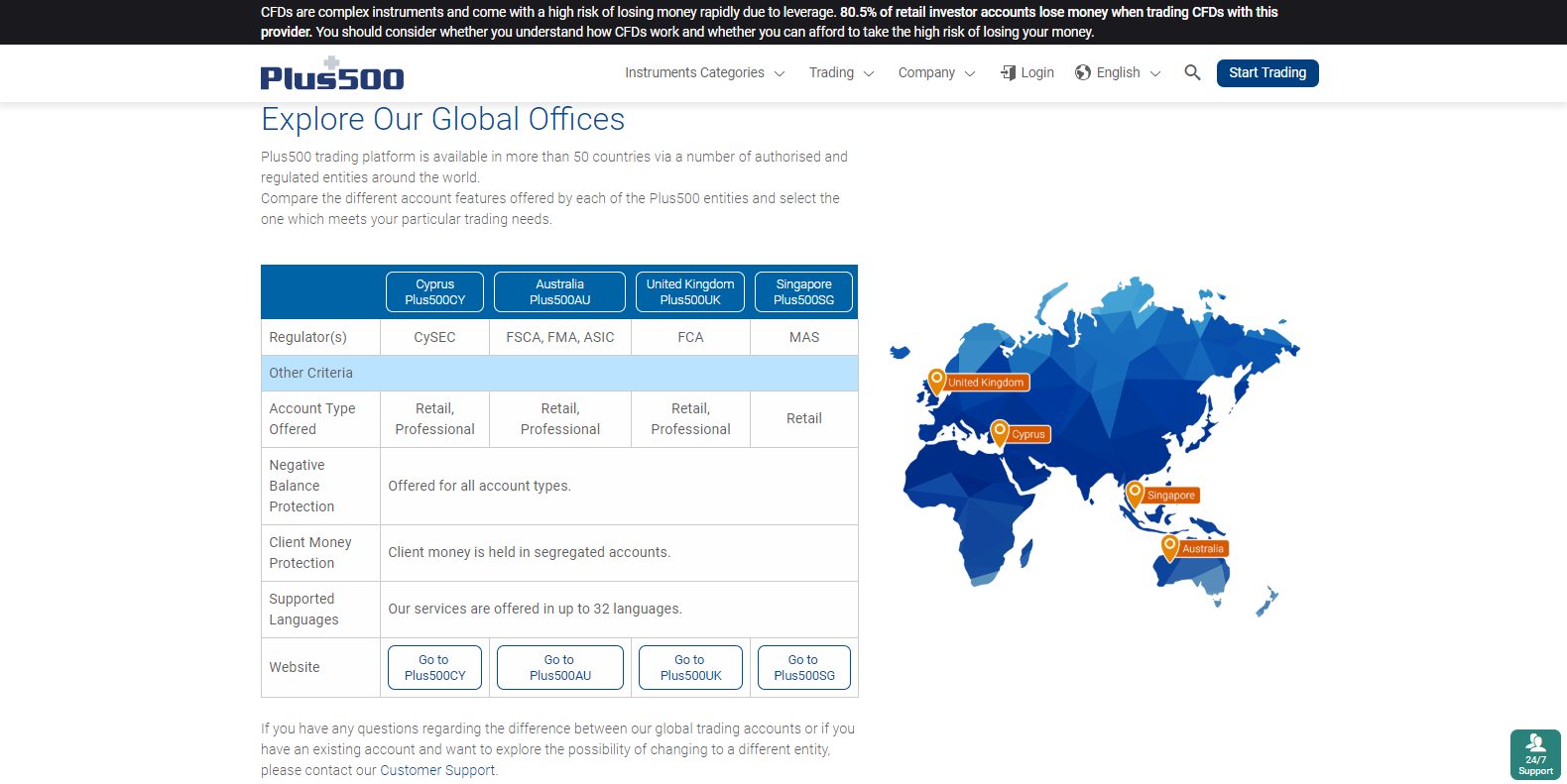Viewport: 1567px width, 784px height.
Task: Click 'Client money is held in segregated accounts'
Action: [x=529, y=552]
